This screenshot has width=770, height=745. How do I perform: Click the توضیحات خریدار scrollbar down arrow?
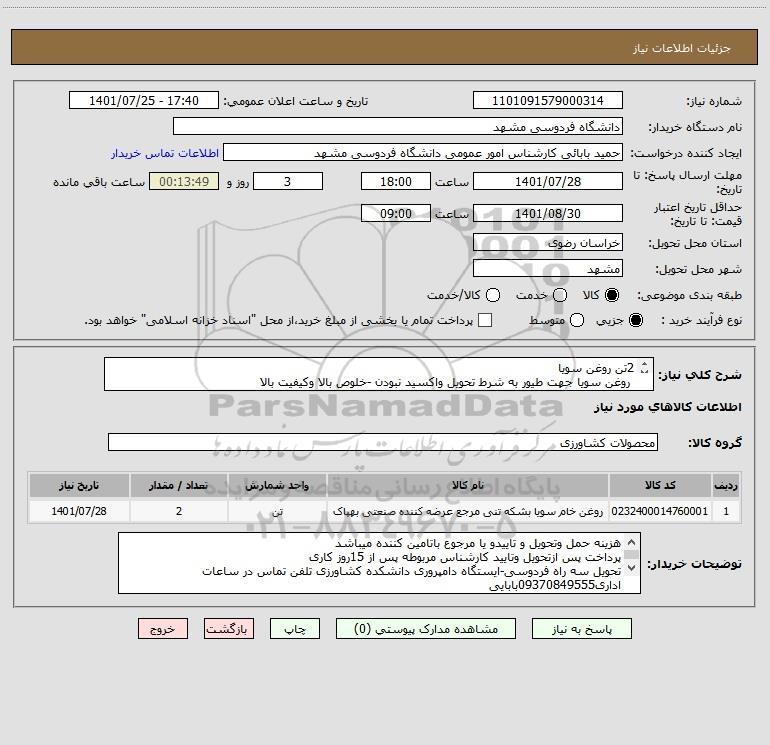click(632, 568)
